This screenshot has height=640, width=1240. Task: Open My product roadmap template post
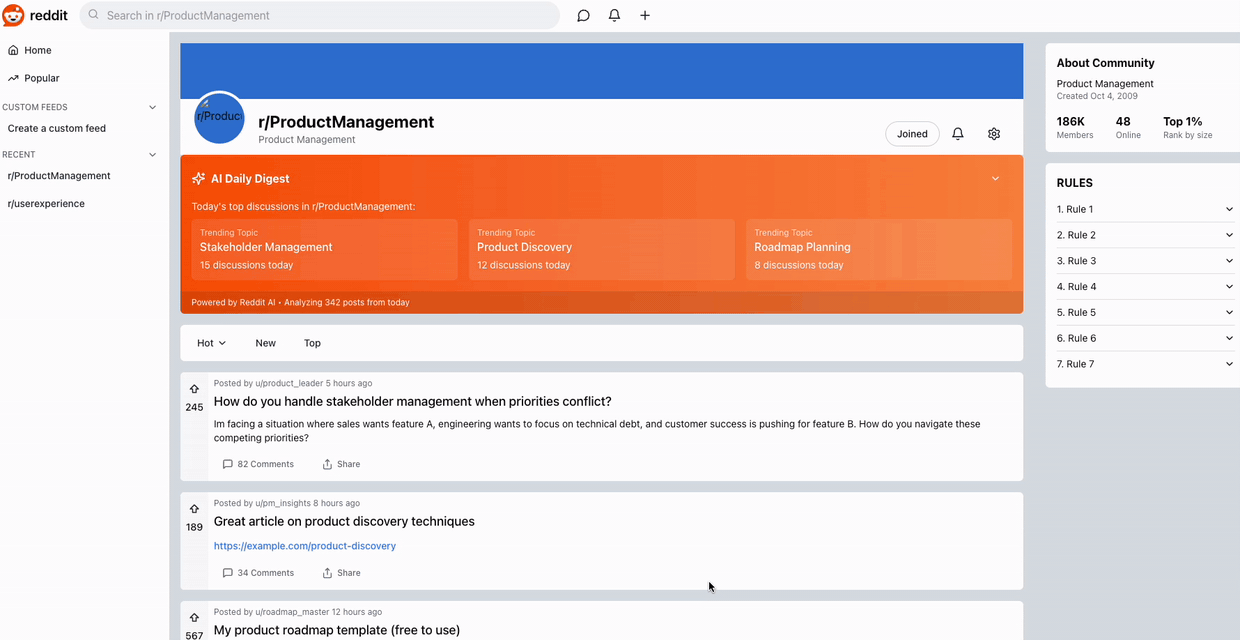point(337,630)
